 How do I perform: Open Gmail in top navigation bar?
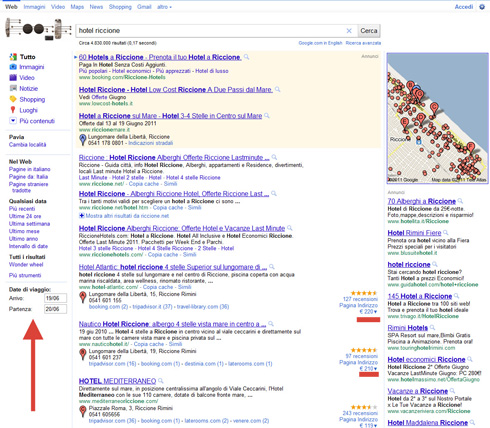pyautogui.click(x=144, y=7)
